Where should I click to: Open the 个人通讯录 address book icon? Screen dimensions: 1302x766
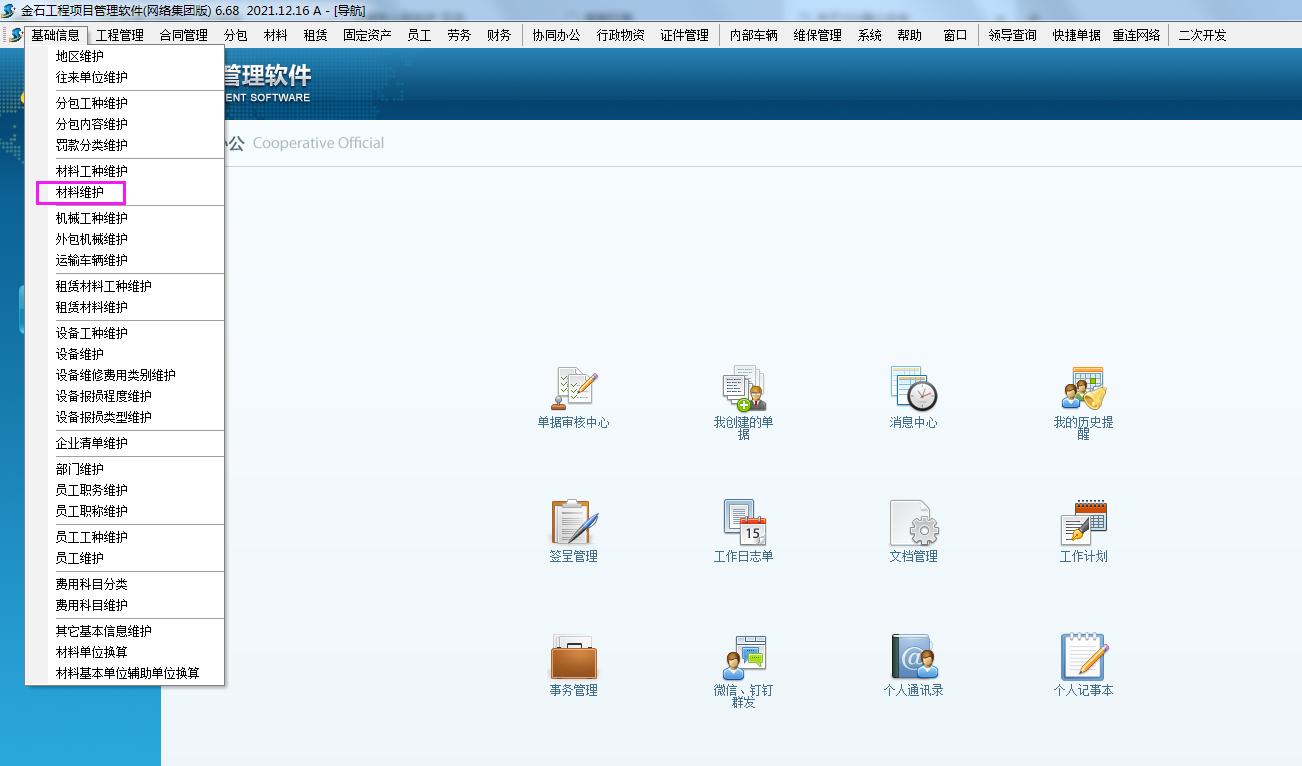913,657
